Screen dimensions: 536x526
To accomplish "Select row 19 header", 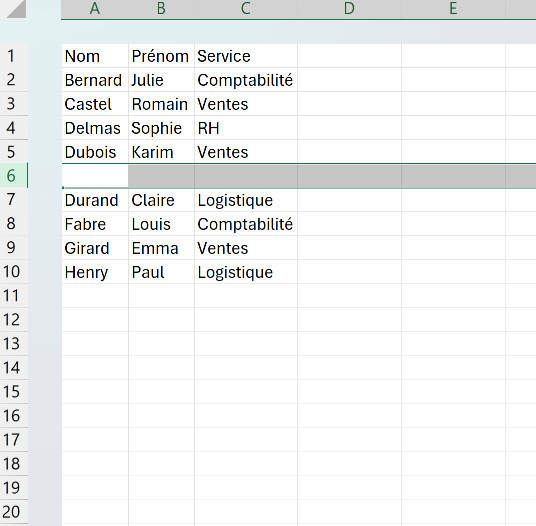I will [14, 488].
